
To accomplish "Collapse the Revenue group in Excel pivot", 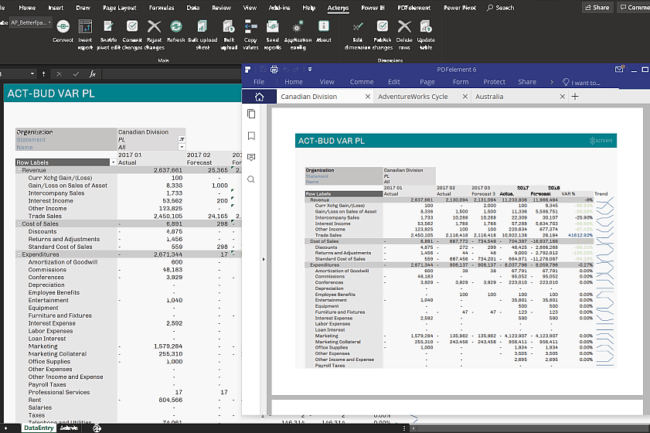I will click(19, 170).
